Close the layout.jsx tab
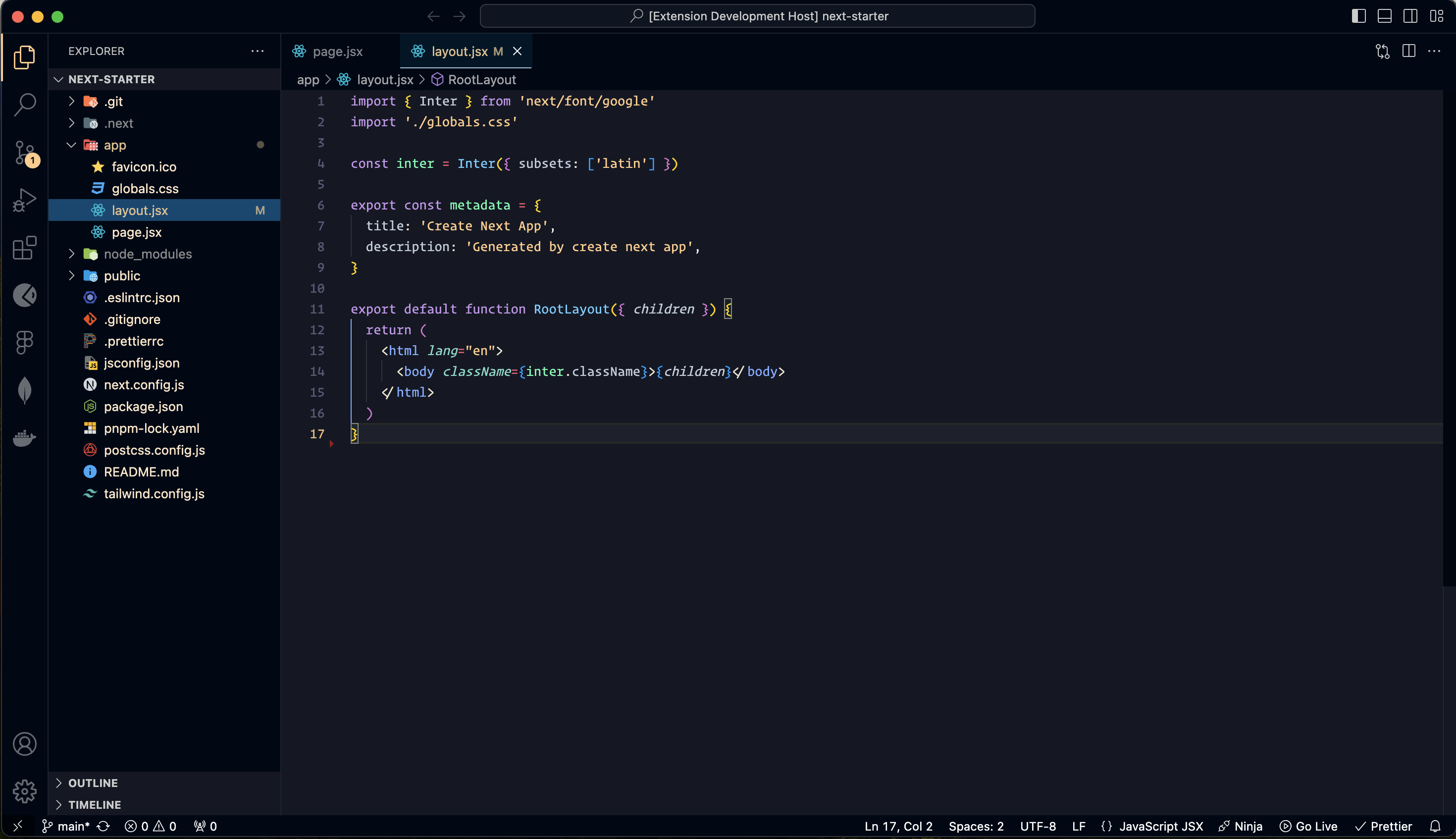1456x839 pixels. click(517, 52)
